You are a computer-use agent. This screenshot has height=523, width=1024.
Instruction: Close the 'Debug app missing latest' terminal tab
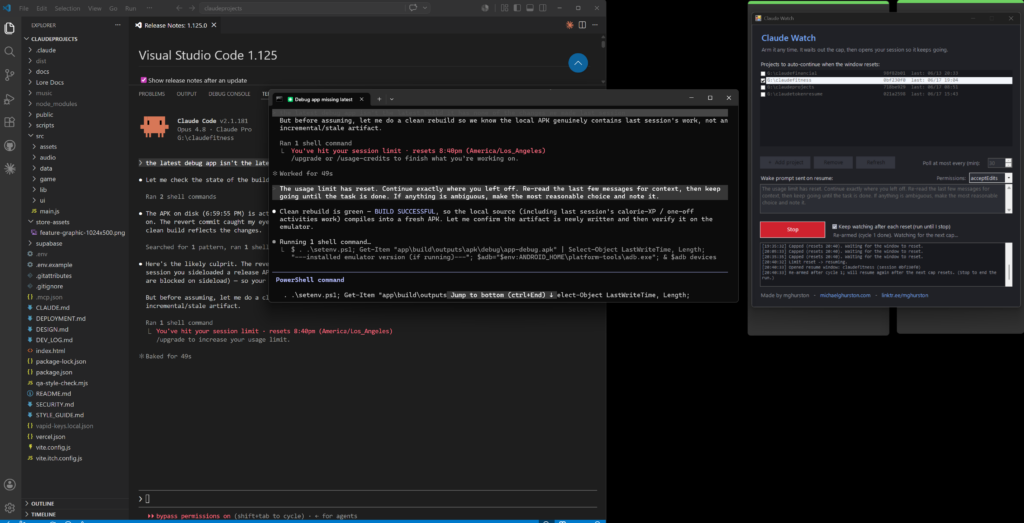coord(363,99)
